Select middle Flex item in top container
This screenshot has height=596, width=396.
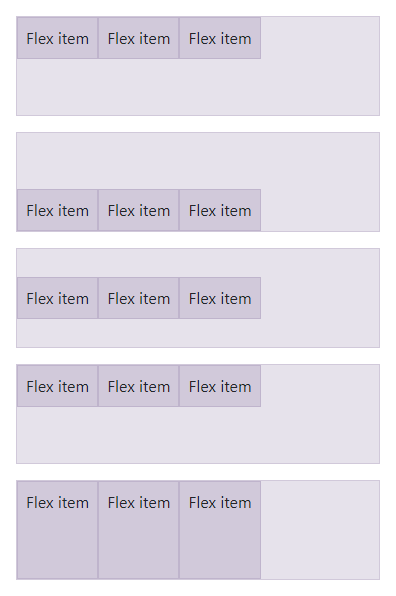pos(139,38)
